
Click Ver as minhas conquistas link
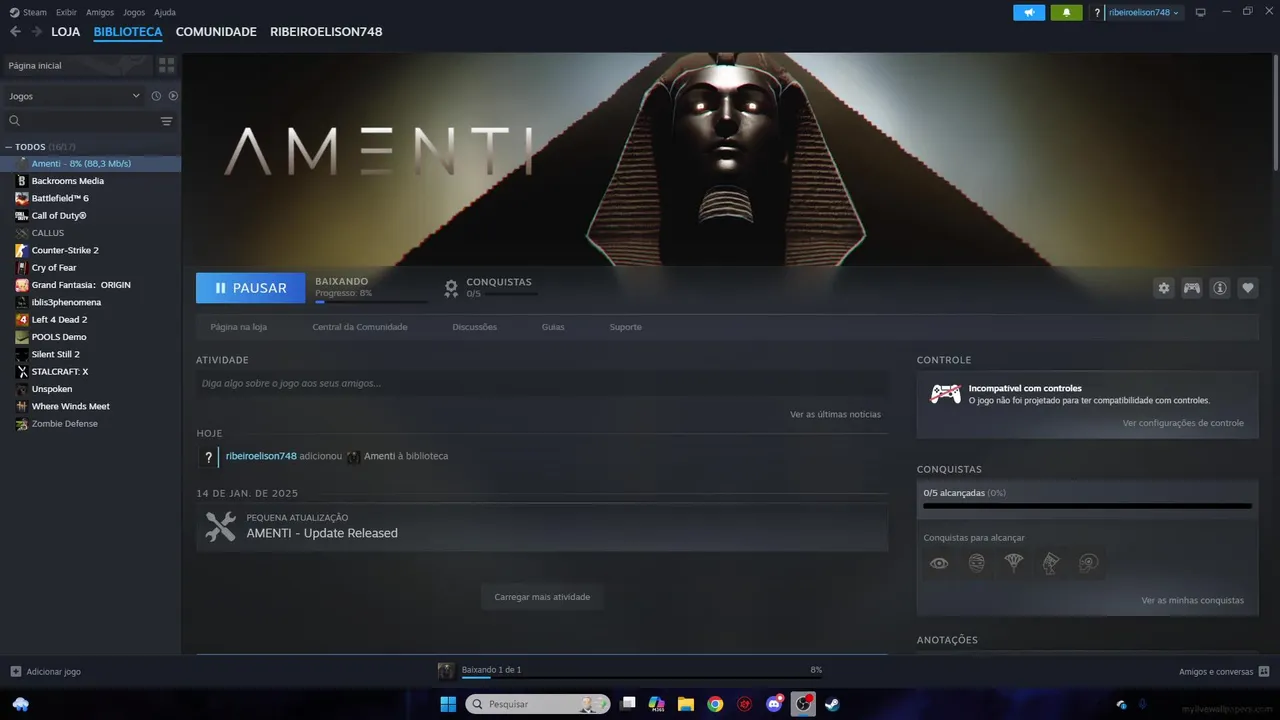[1192, 600]
